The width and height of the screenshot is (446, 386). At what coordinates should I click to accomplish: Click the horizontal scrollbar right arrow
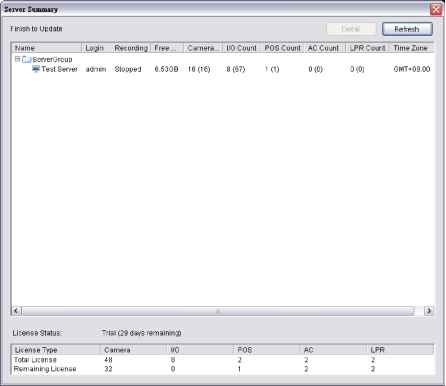pos(429,311)
